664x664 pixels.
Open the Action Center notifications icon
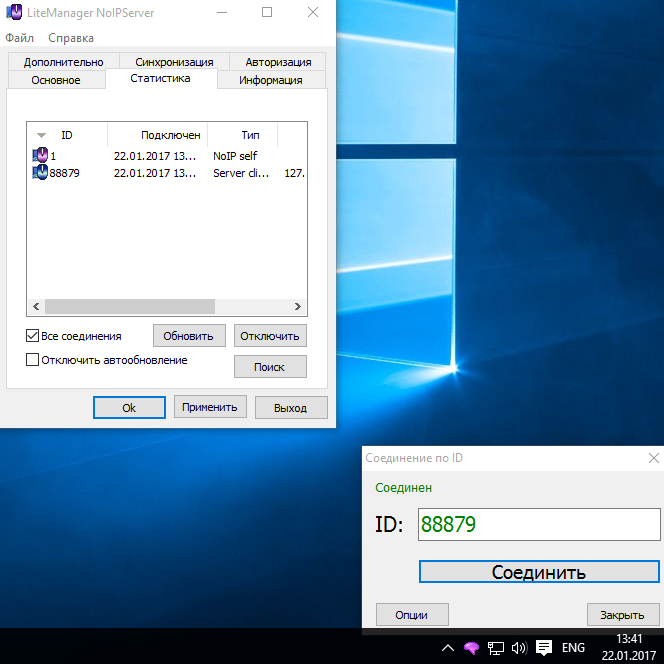click(544, 648)
